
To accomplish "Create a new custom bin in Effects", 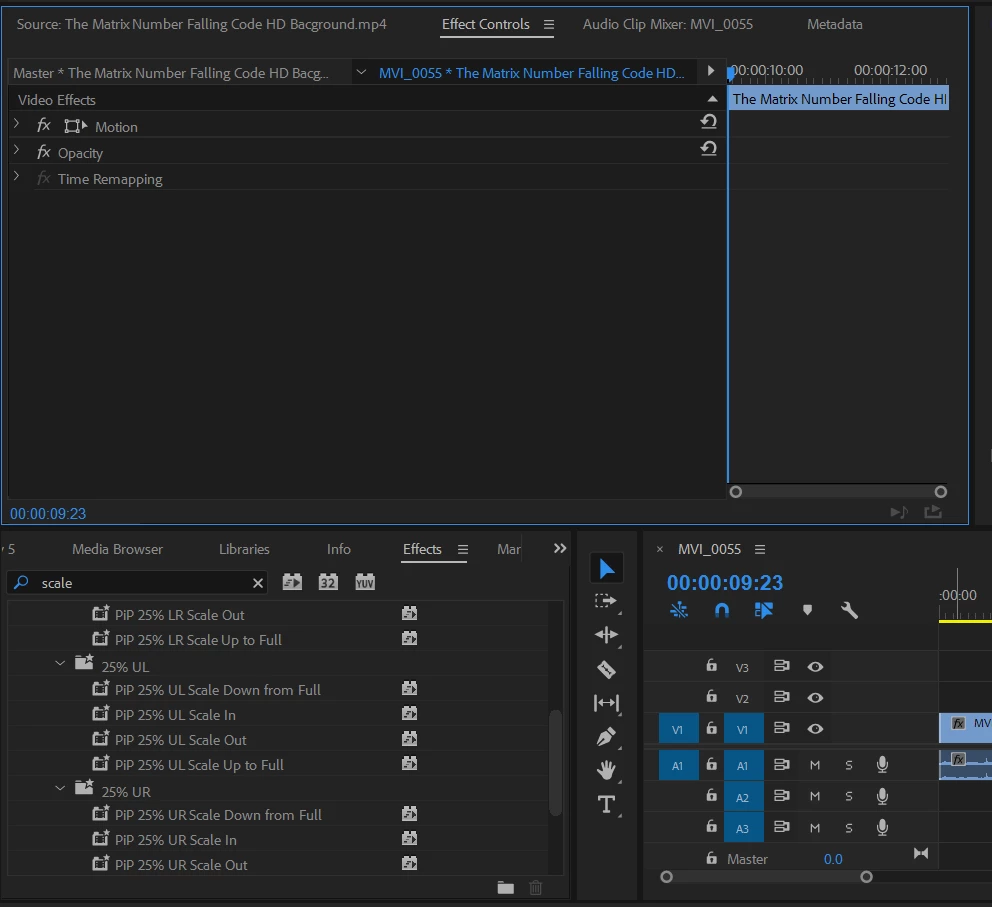I will click(505, 887).
